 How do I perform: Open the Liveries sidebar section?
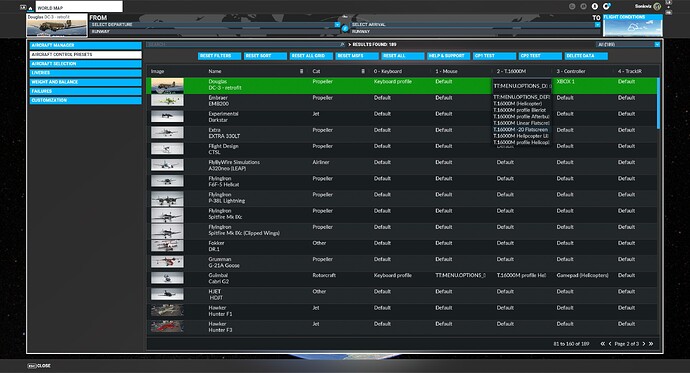(x=86, y=73)
